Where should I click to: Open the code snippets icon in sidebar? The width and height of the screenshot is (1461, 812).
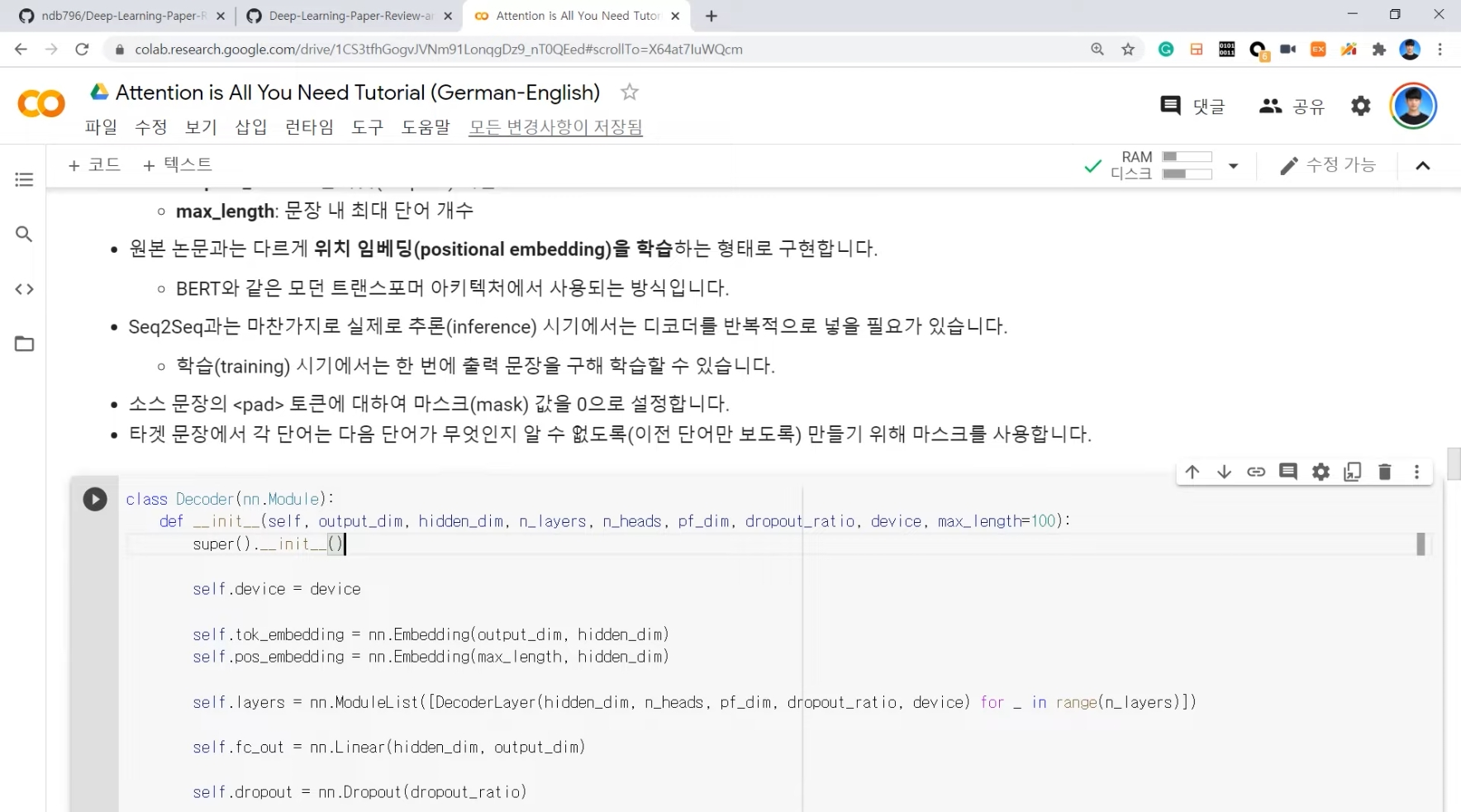click(x=24, y=289)
